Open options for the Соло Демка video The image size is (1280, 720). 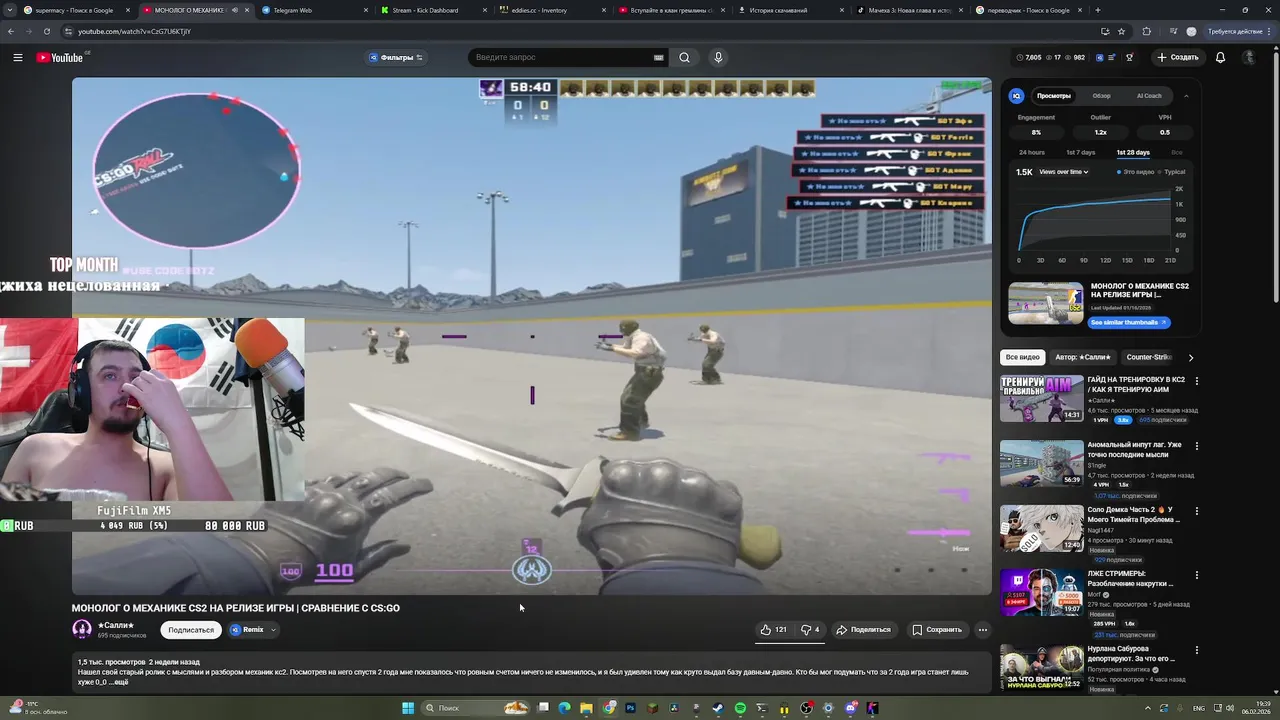click(1196, 511)
